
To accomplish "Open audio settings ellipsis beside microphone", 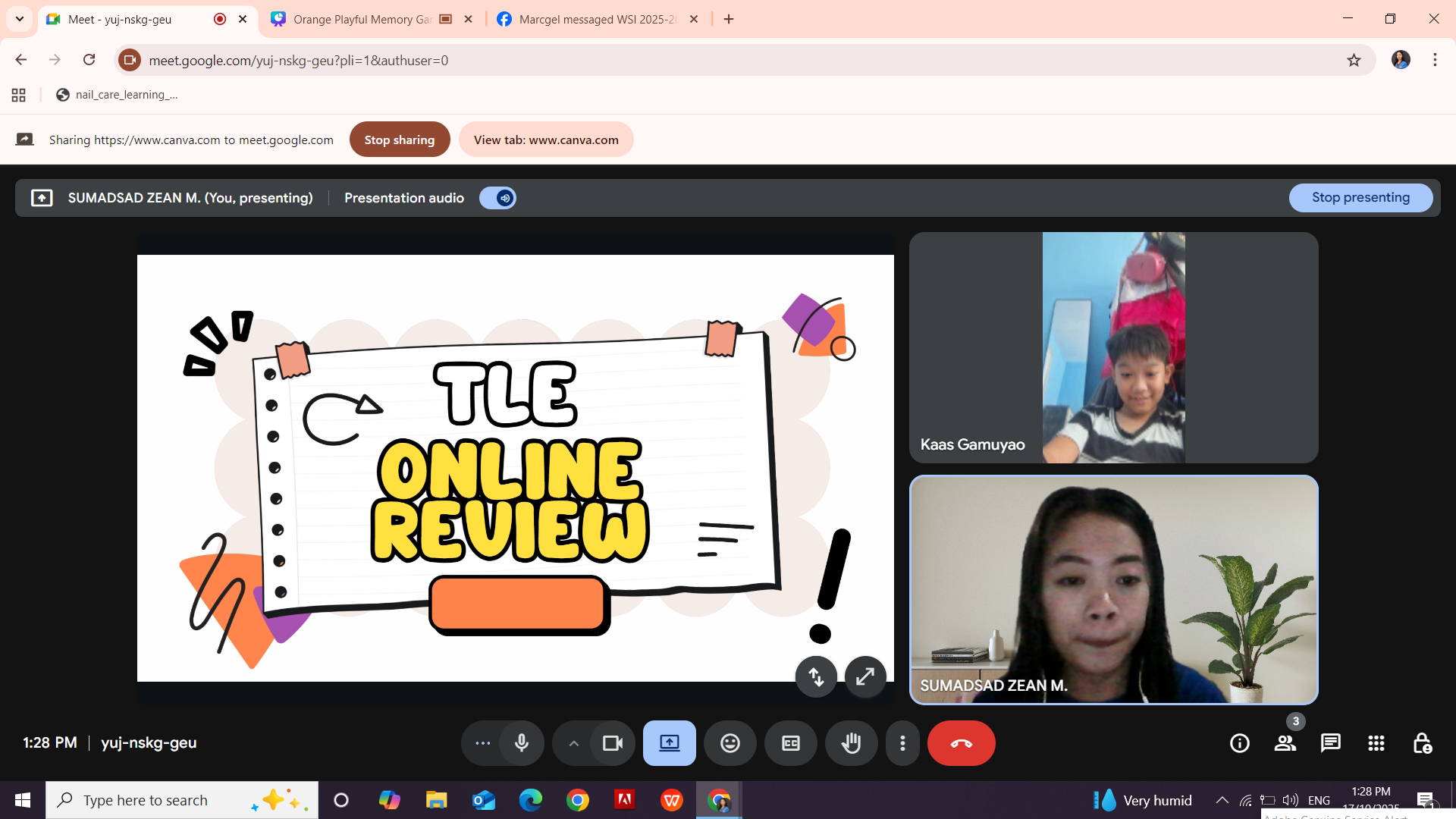I will coord(482,743).
